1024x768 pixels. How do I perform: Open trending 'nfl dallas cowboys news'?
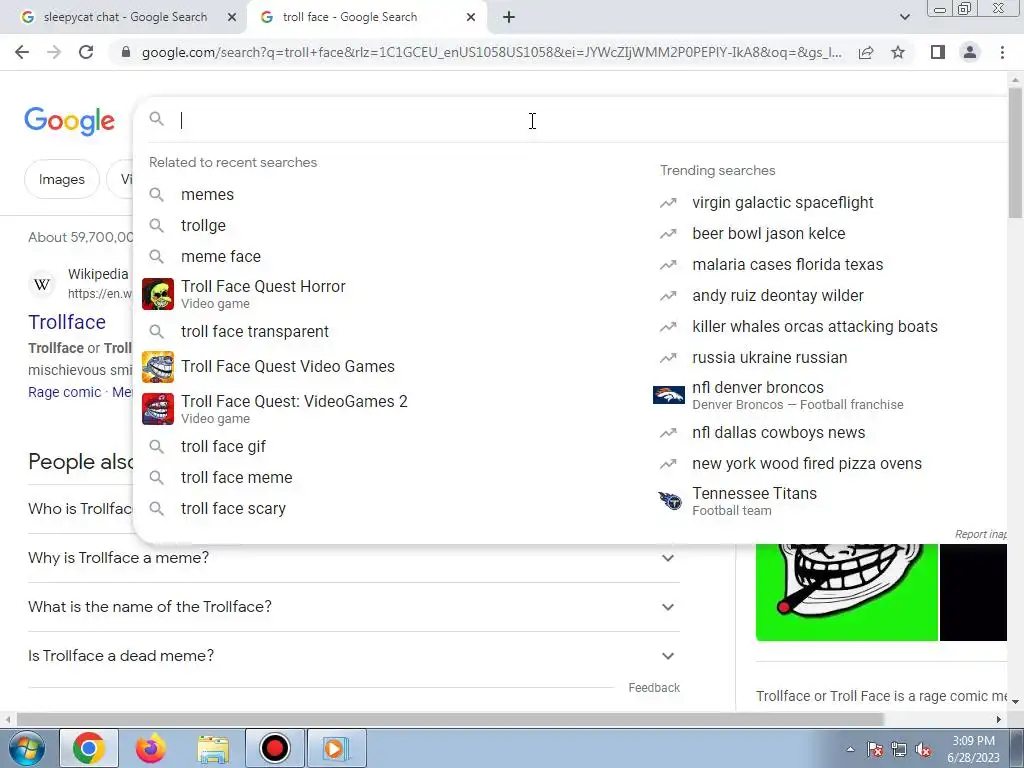tap(778, 433)
